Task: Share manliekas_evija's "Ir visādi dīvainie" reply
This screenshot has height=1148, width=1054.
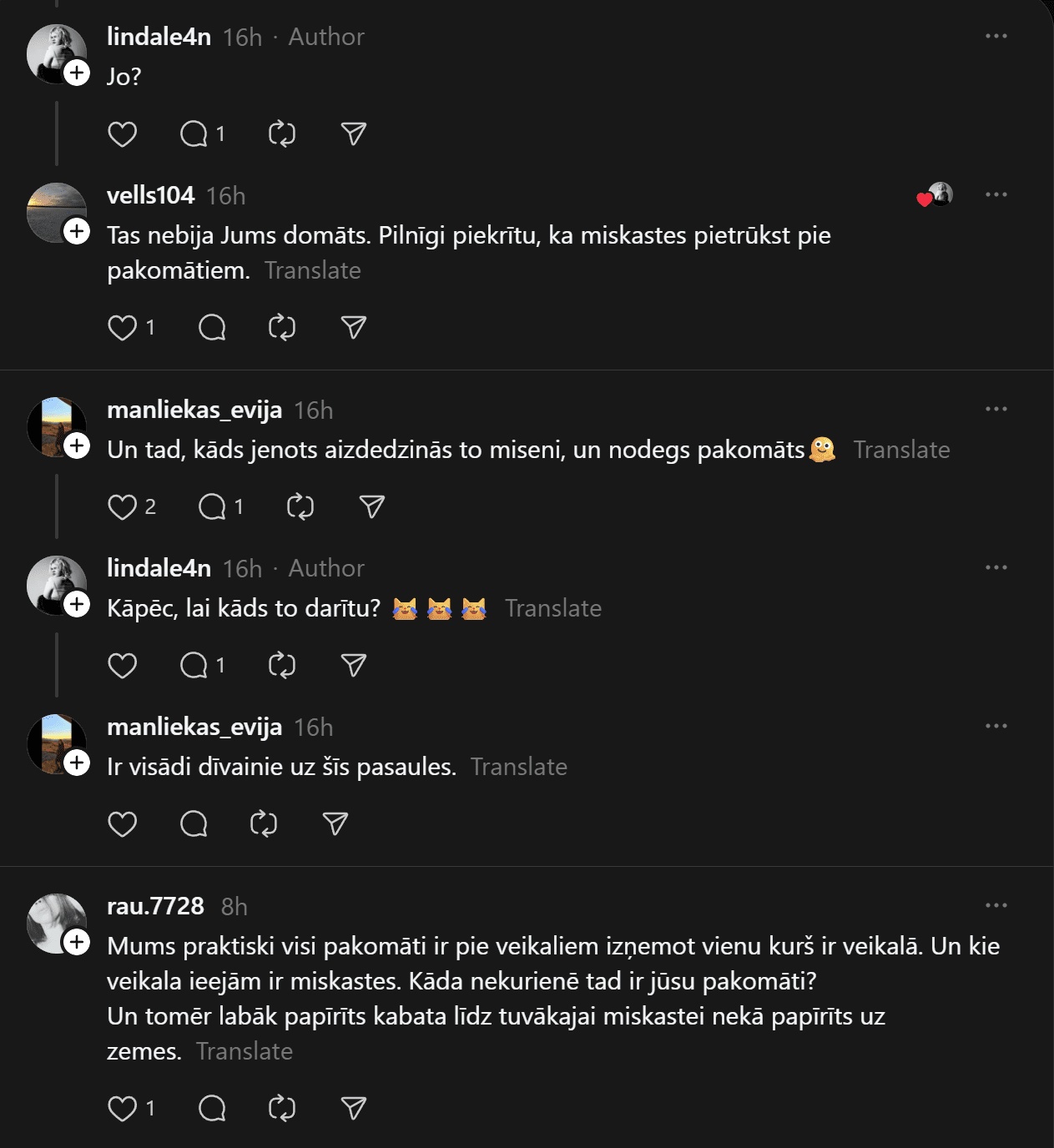Action: pos(335,824)
